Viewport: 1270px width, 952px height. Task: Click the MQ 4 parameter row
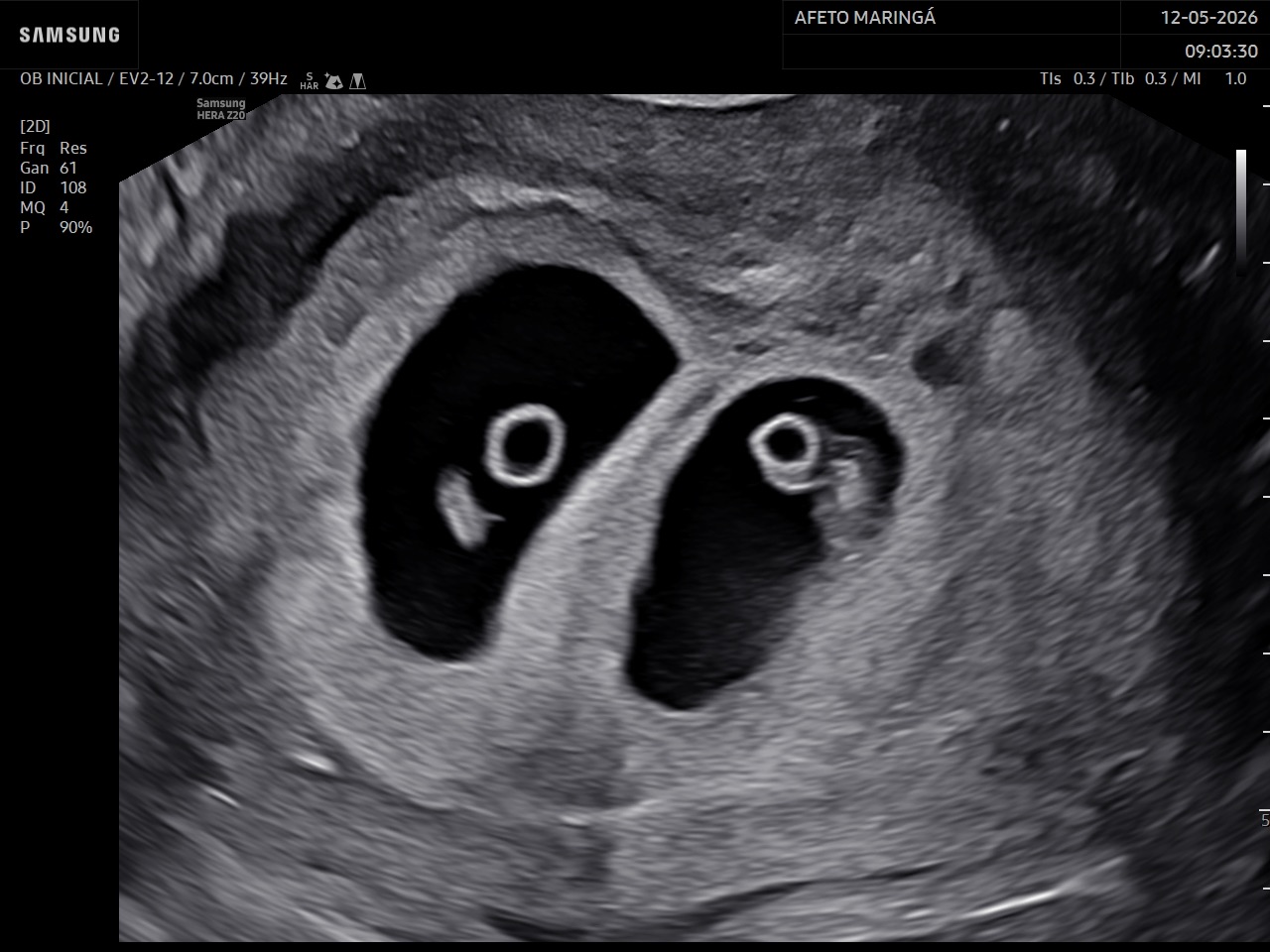(45, 207)
